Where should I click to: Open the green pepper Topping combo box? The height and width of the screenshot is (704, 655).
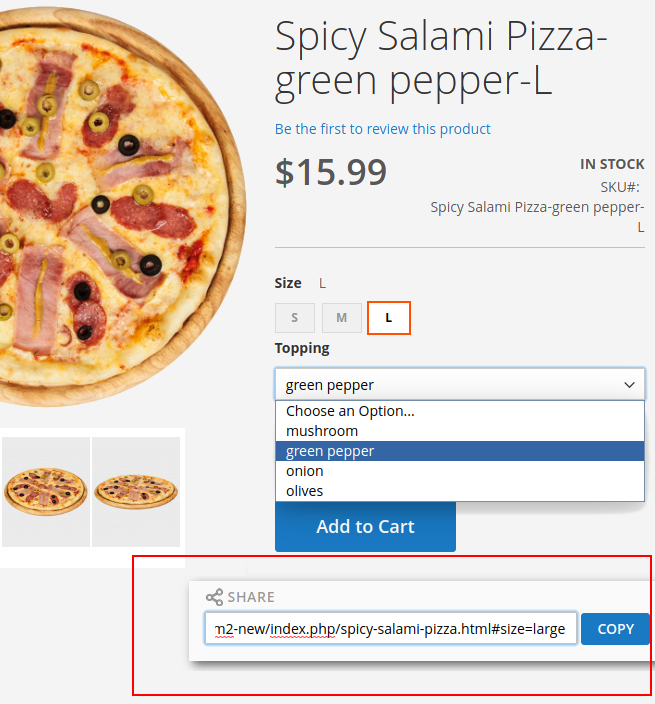(460, 385)
